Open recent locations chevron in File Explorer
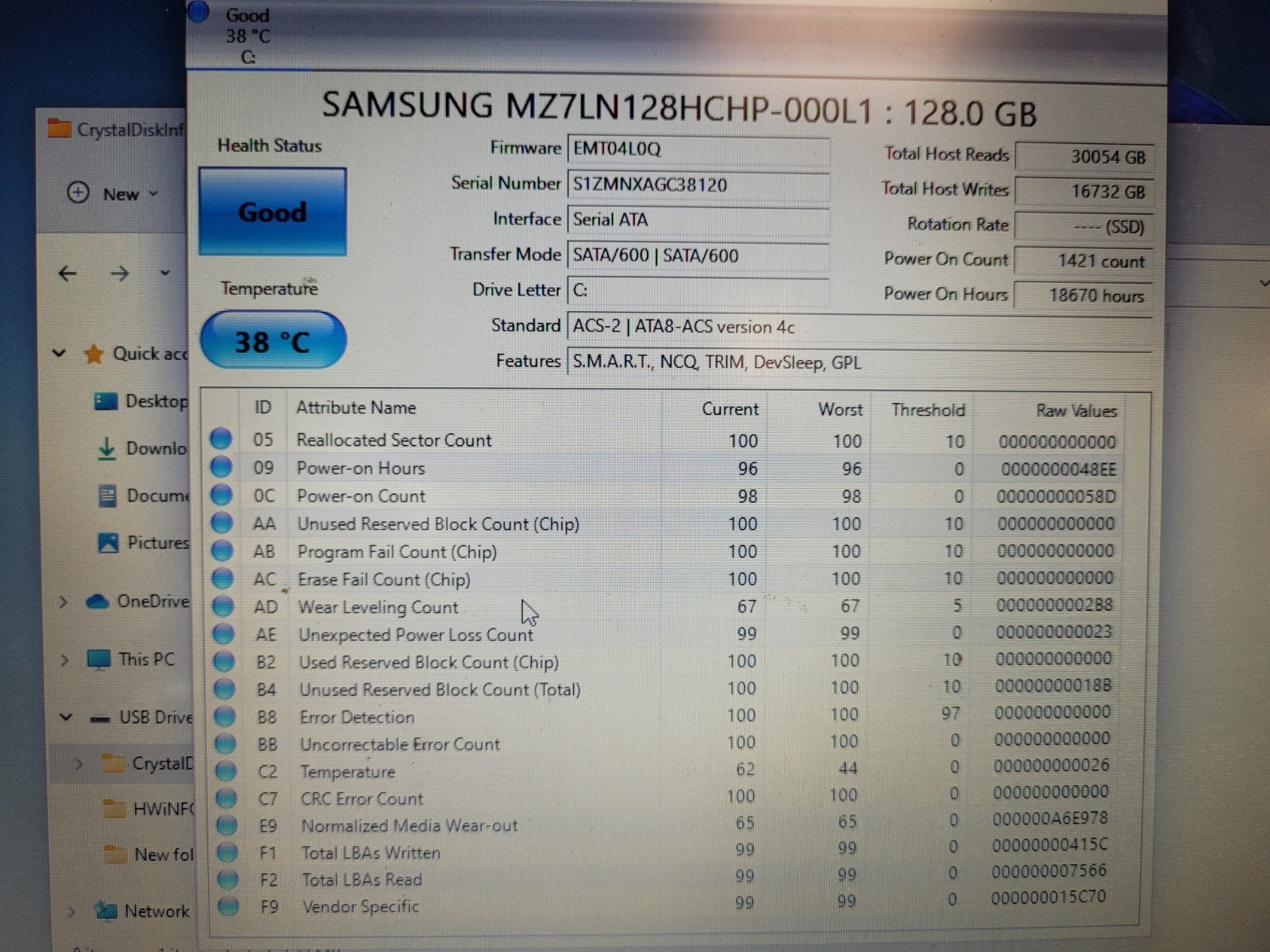Image resolution: width=1270 pixels, height=952 pixels. [164, 273]
